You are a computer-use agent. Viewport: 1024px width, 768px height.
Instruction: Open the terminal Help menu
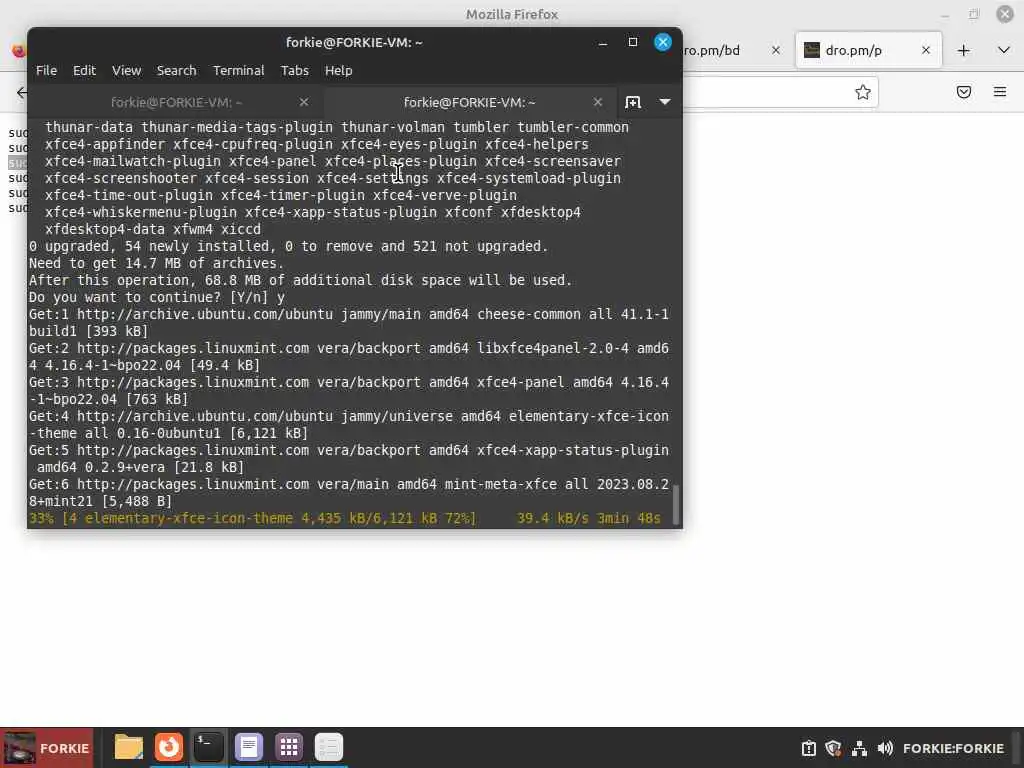pos(338,71)
